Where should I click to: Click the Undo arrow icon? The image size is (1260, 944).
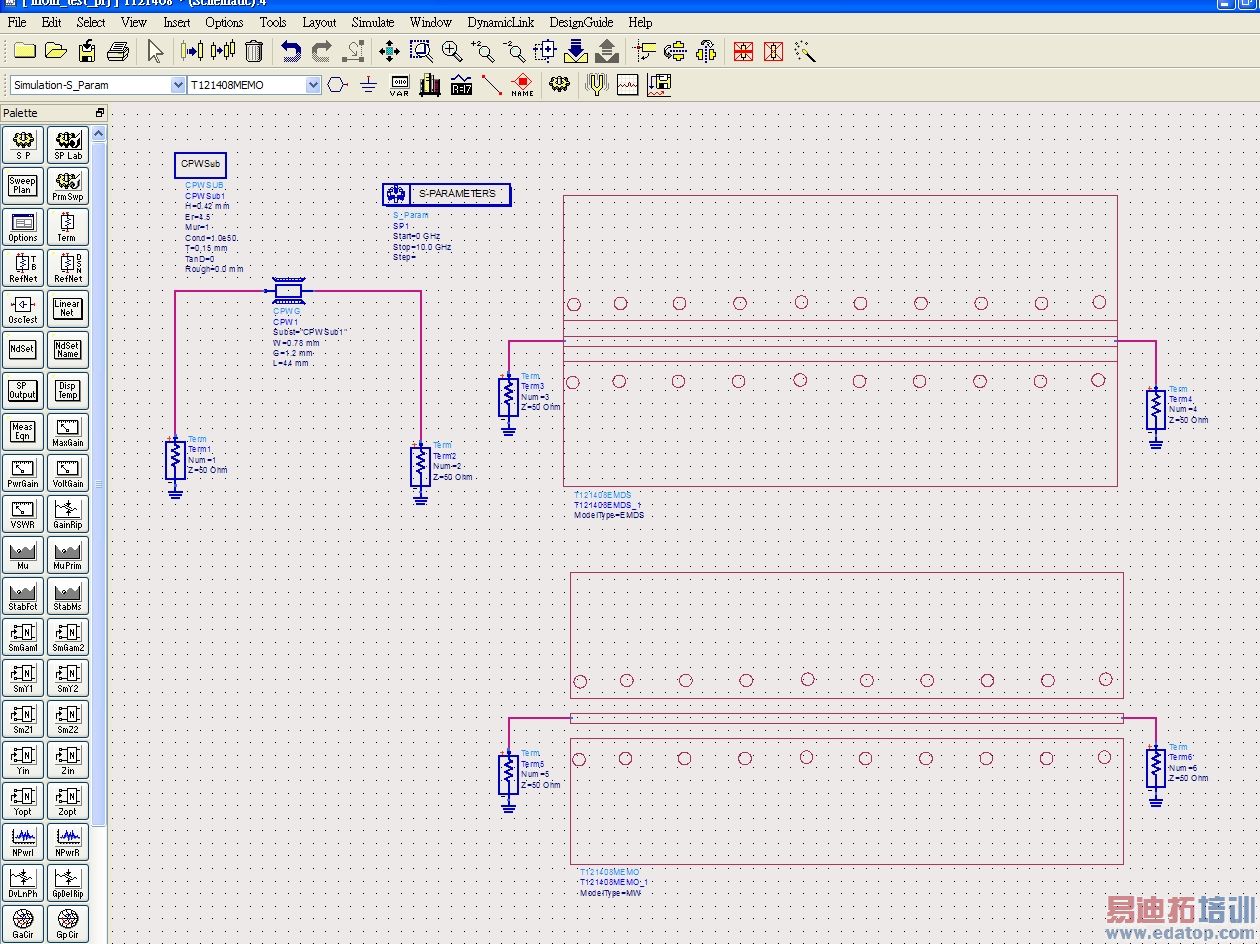(290, 51)
